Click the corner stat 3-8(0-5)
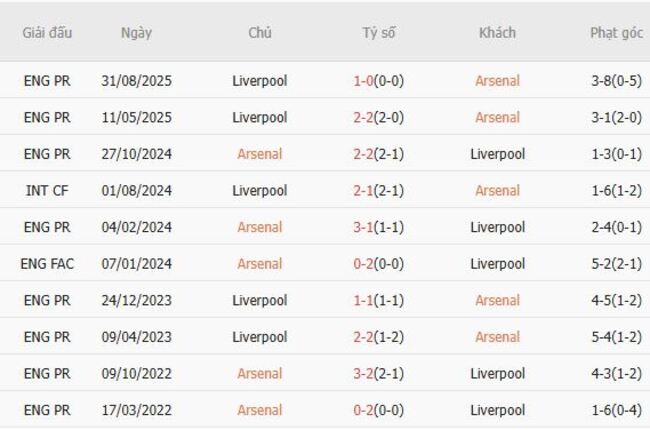 [616, 81]
